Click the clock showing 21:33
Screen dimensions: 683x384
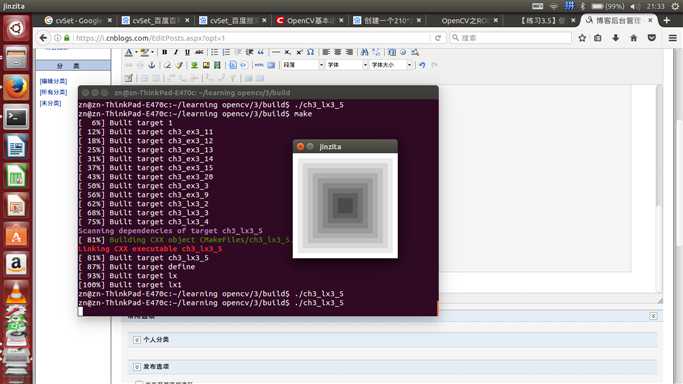tap(656, 6)
